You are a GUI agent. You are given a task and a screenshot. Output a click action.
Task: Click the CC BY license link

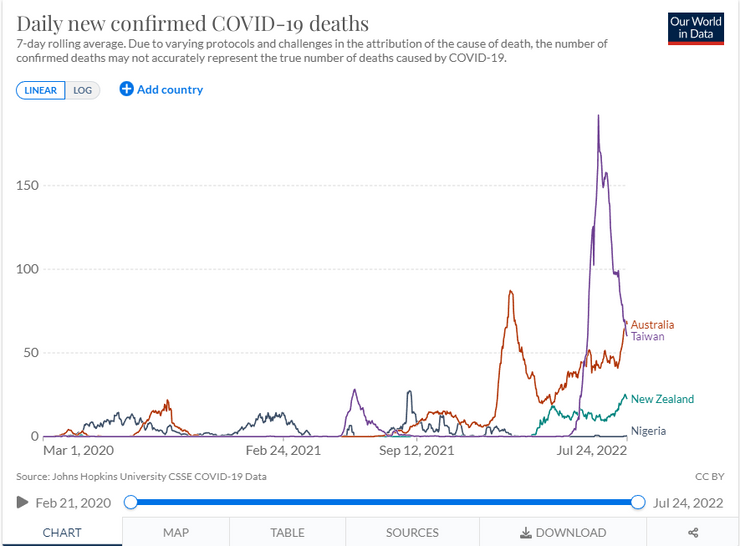(709, 477)
